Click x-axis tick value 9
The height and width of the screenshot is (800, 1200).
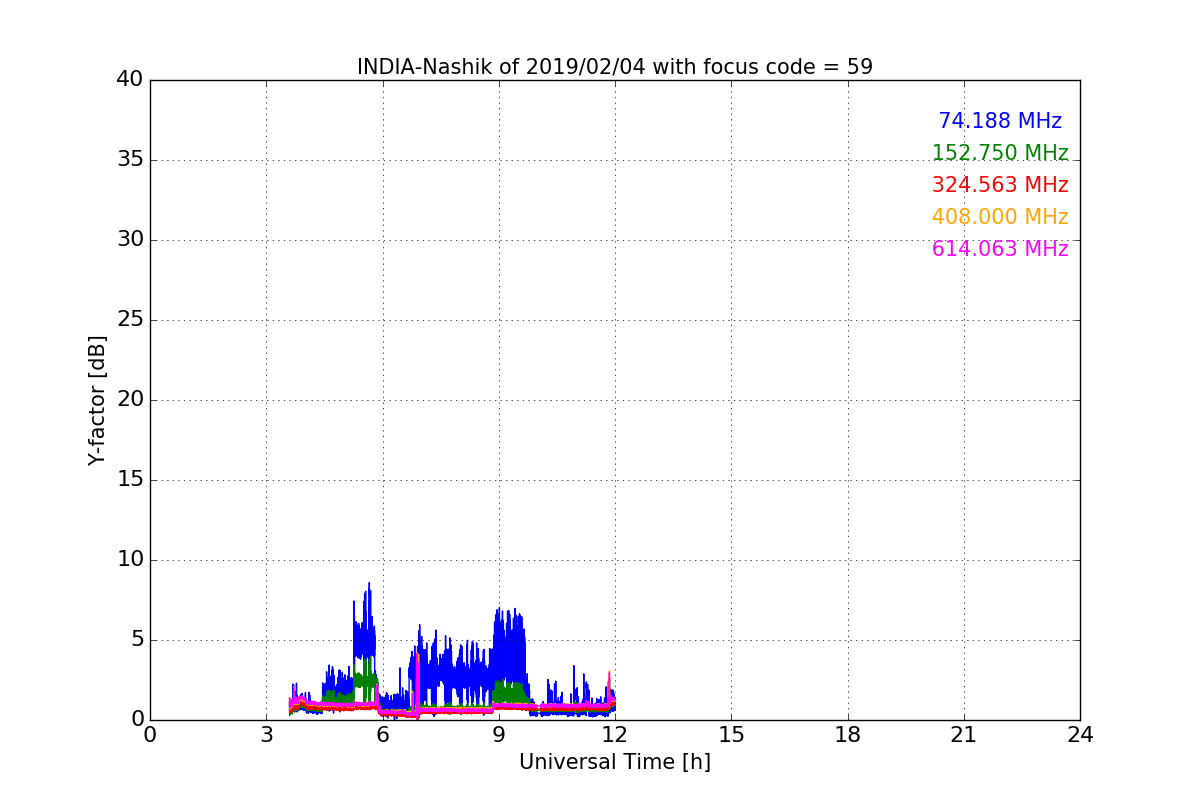click(x=499, y=735)
